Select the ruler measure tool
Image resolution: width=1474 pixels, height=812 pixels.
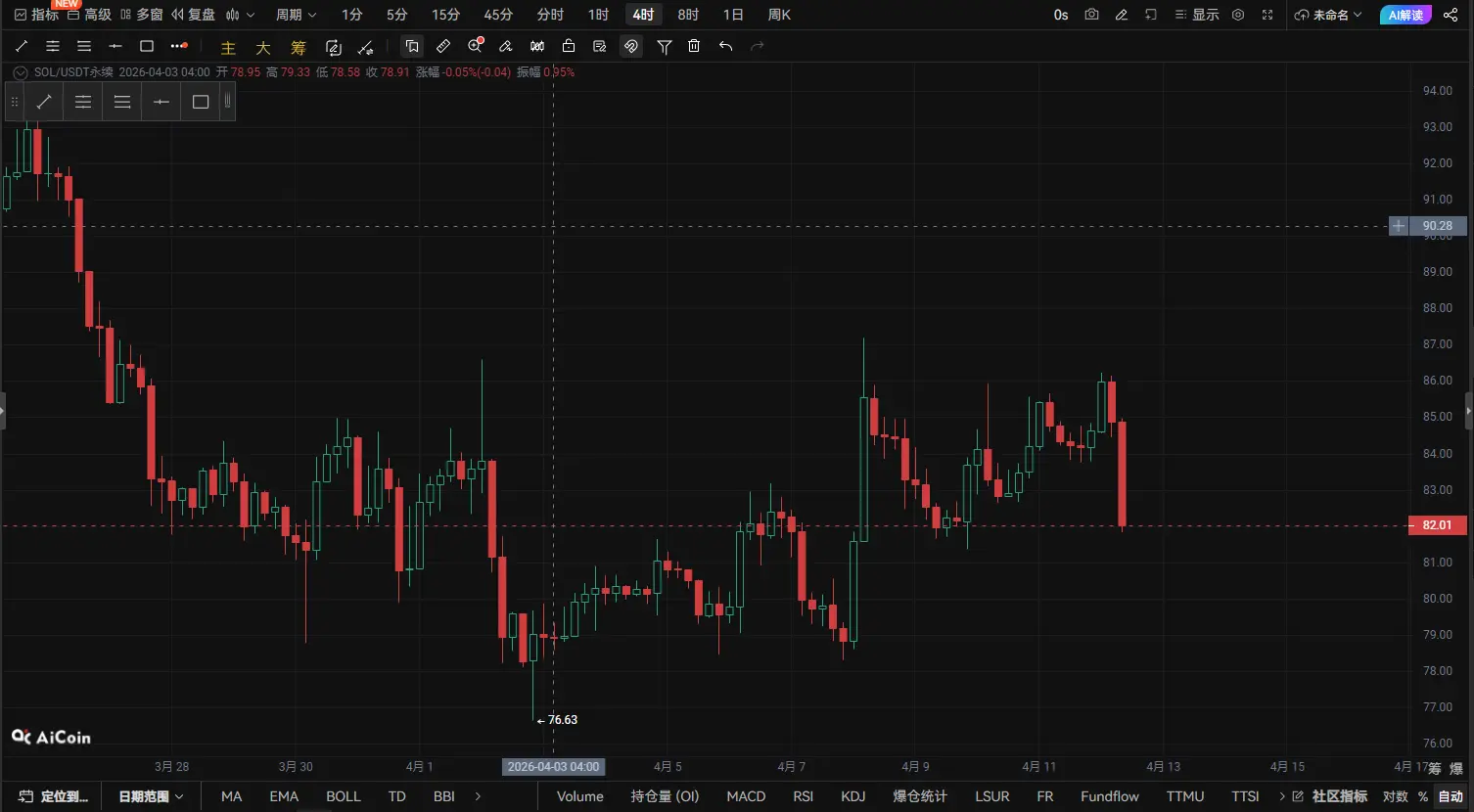[443, 46]
